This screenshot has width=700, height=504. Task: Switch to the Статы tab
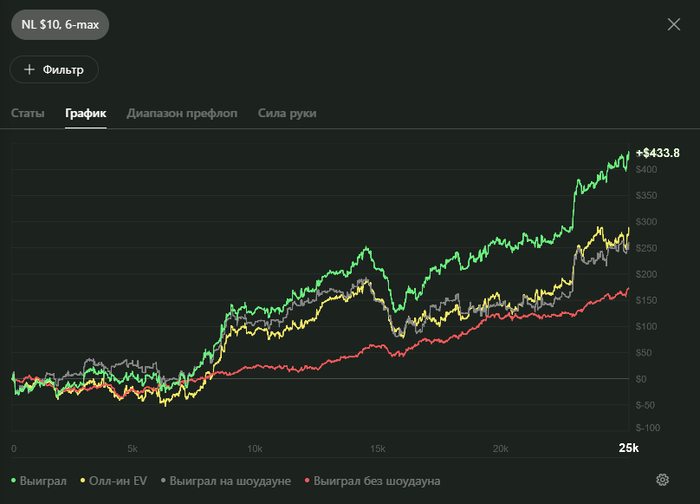28,113
